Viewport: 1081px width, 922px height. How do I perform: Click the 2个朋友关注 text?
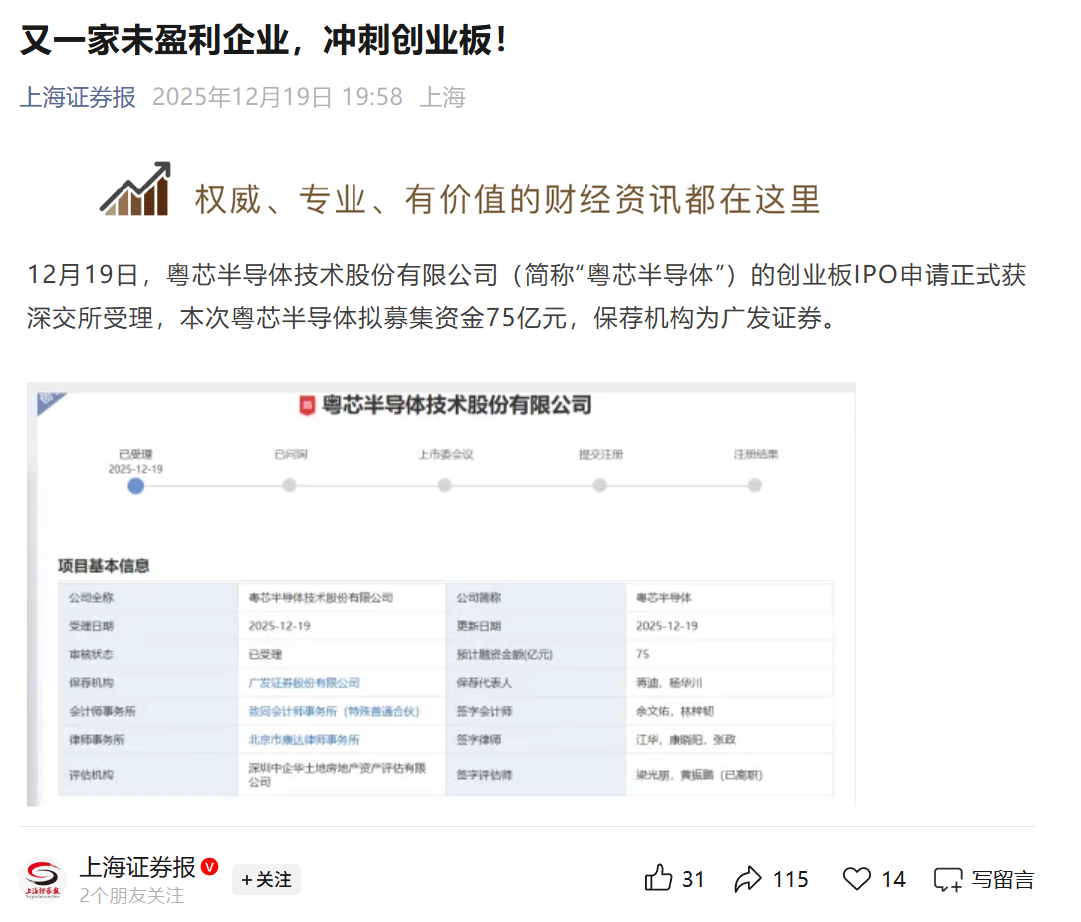coord(132,895)
